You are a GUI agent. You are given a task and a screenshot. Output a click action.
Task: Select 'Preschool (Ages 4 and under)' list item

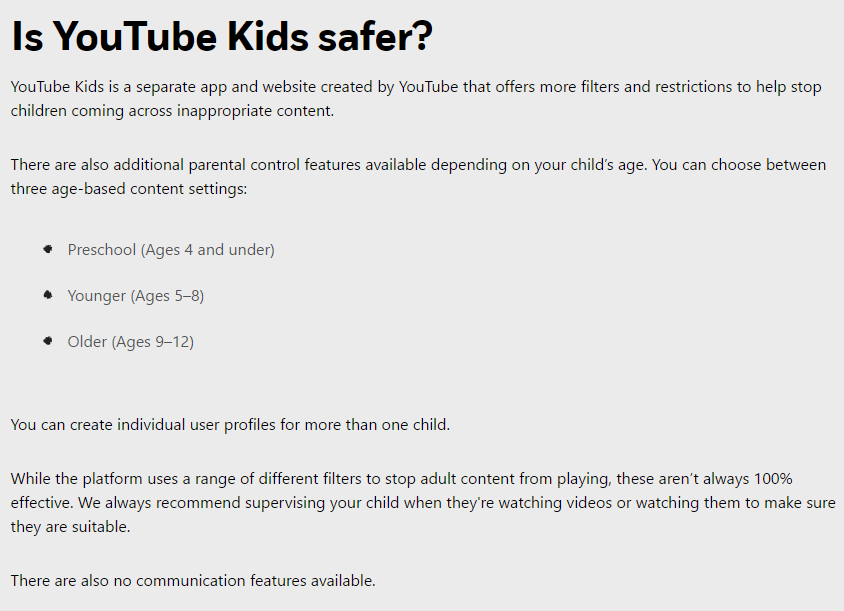click(171, 250)
